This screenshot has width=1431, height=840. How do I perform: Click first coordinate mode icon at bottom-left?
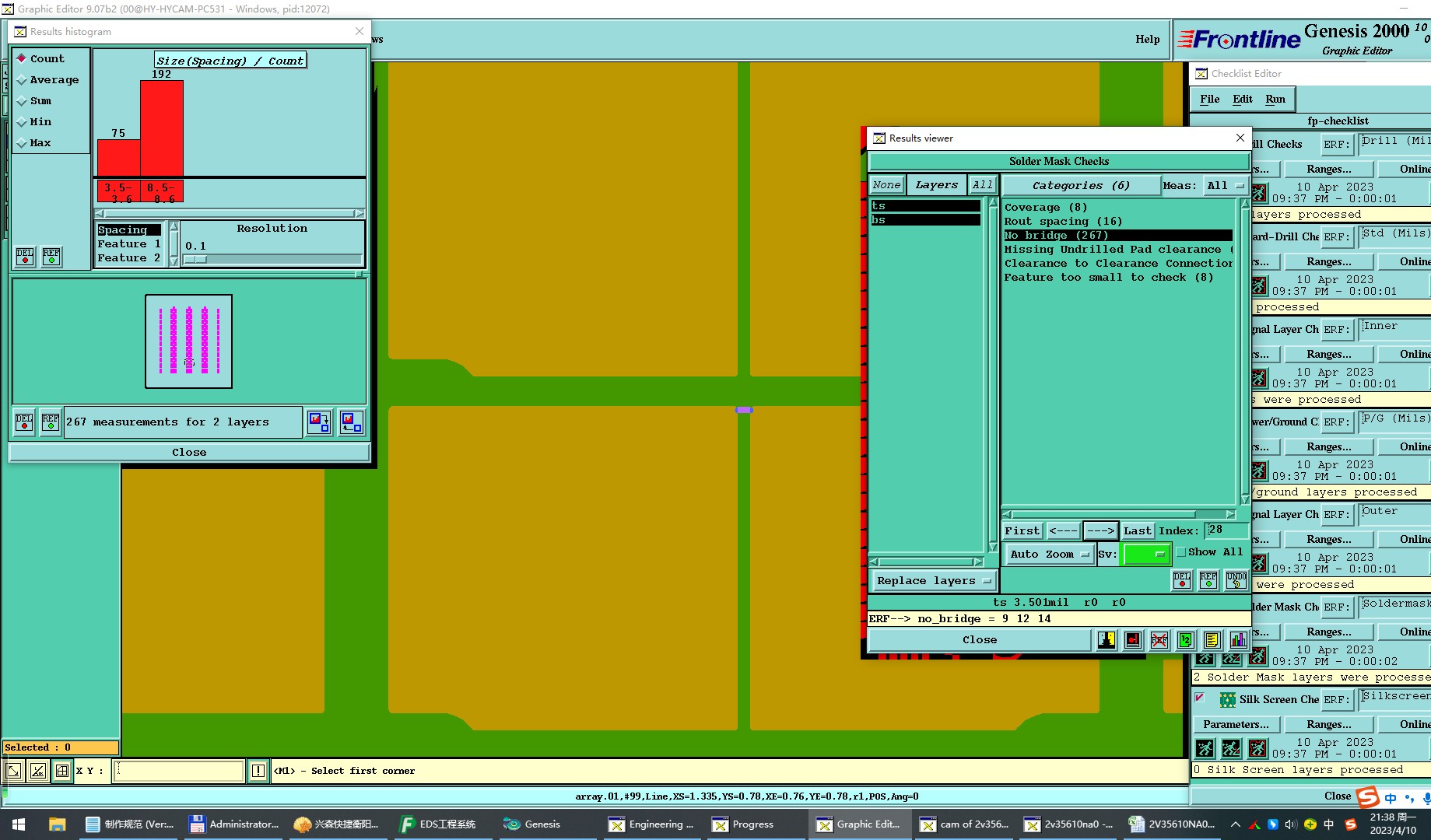[13, 771]
